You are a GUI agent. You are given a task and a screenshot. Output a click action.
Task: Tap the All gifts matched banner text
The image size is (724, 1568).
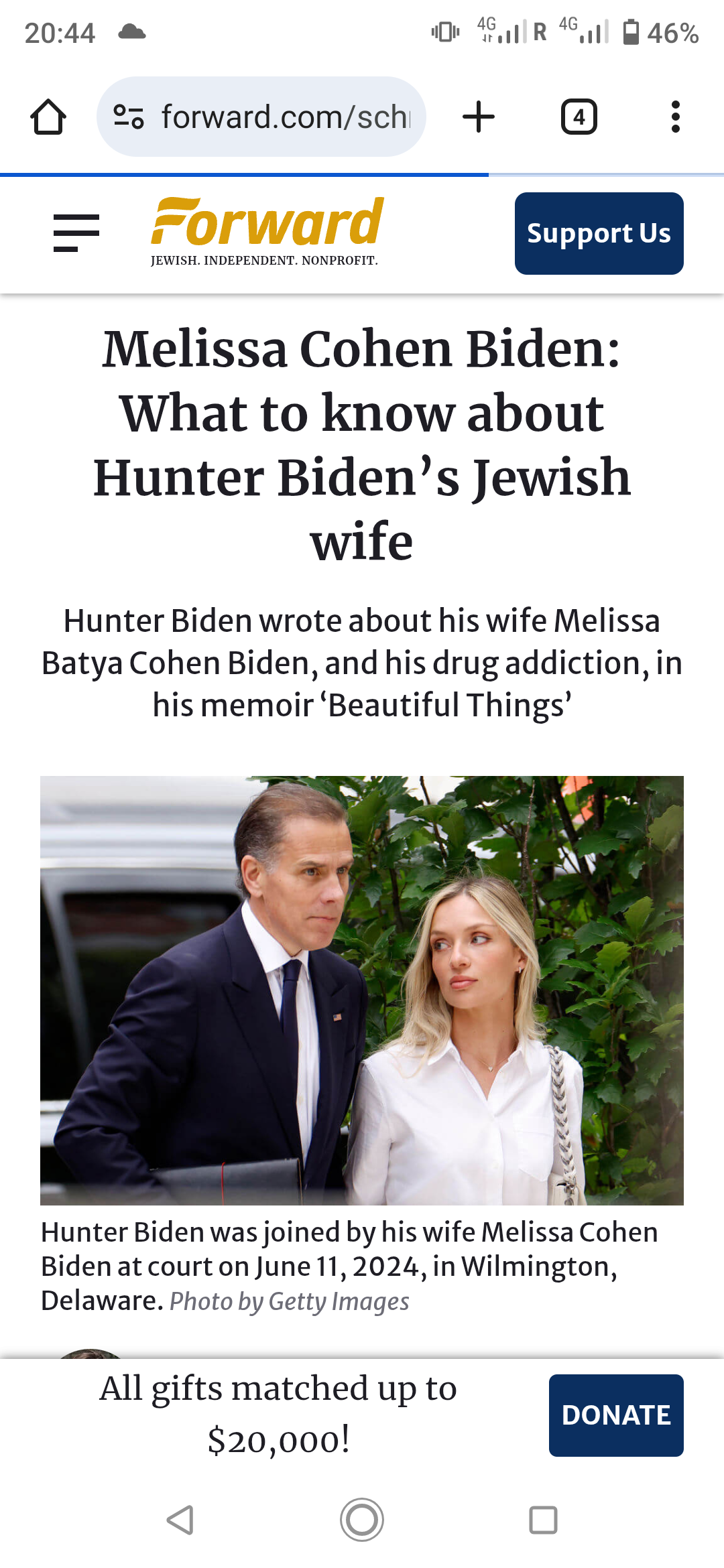point(278,1414)
